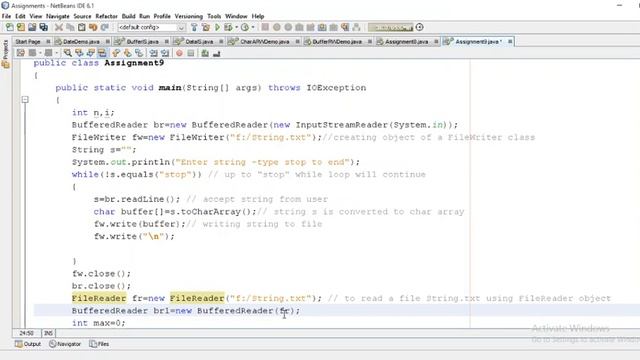Viewport: 640px width, 360px height.
Task: Click the New File toolbar icon
Action: [9, 27]
